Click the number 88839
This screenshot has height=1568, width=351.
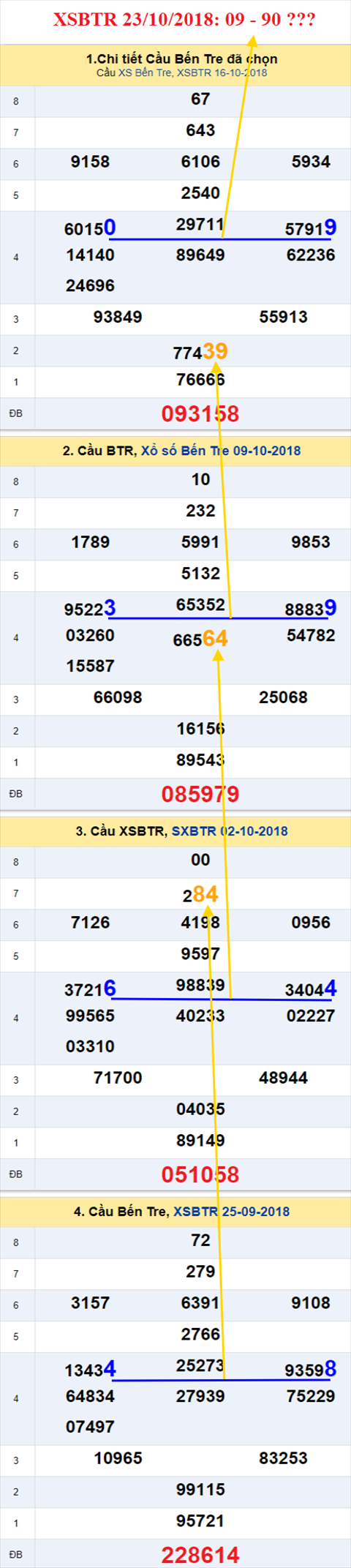click(x=311, y=609)
